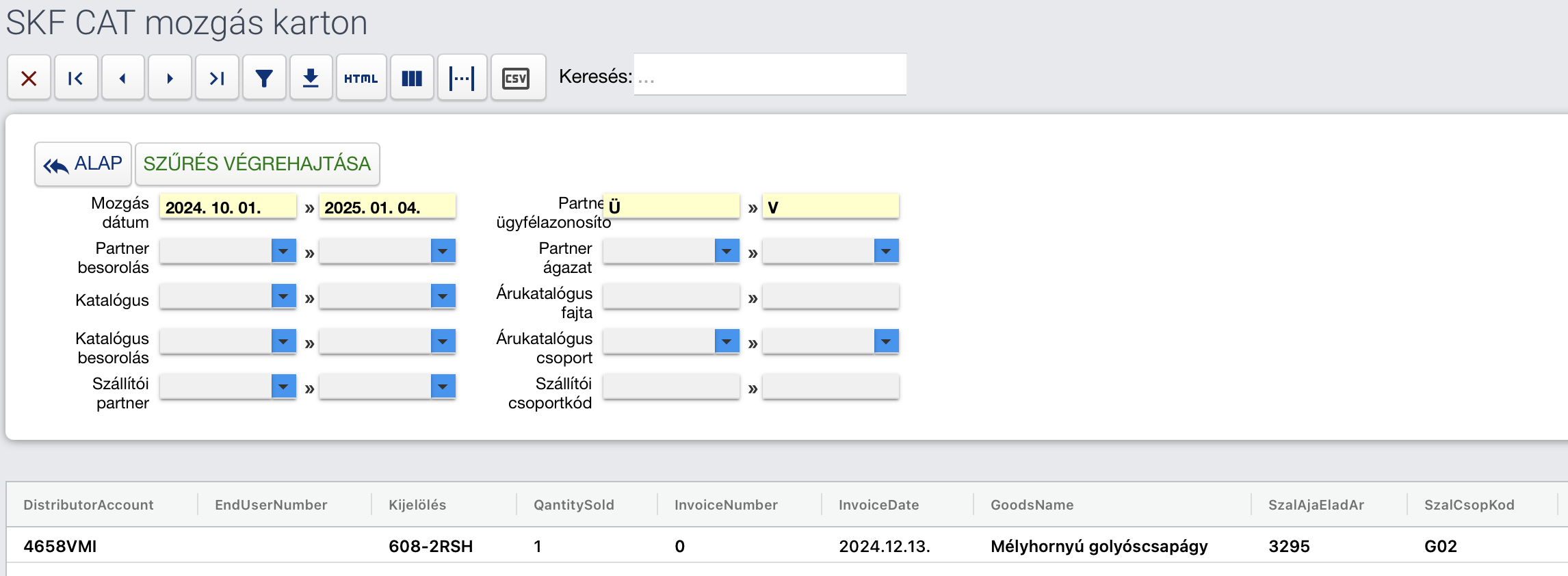Open Partner ágazat from dropdown
Image resolution: width=1568 pixels, height=576 pixels.
click(x=727, y=251)
